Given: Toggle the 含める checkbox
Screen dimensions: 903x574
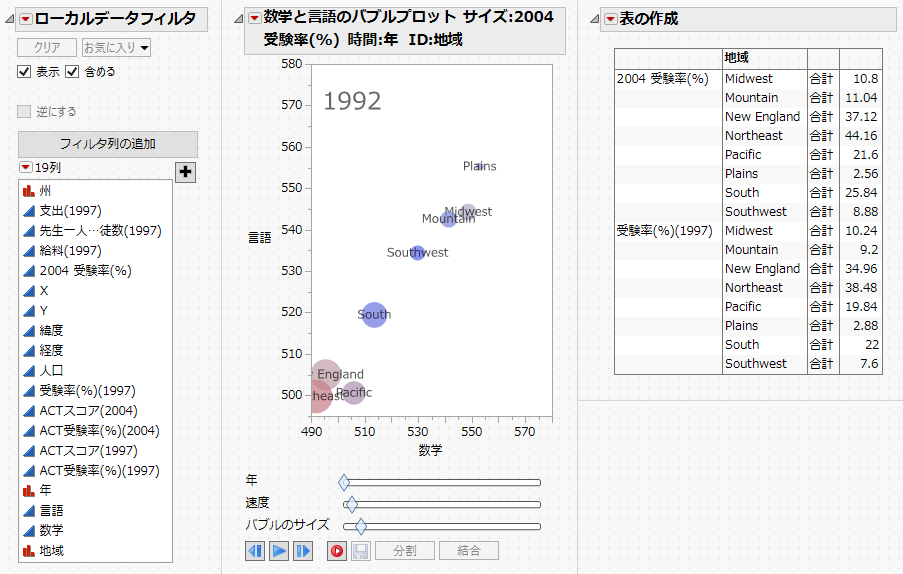Looking at the screenshot, I should 72,71.
